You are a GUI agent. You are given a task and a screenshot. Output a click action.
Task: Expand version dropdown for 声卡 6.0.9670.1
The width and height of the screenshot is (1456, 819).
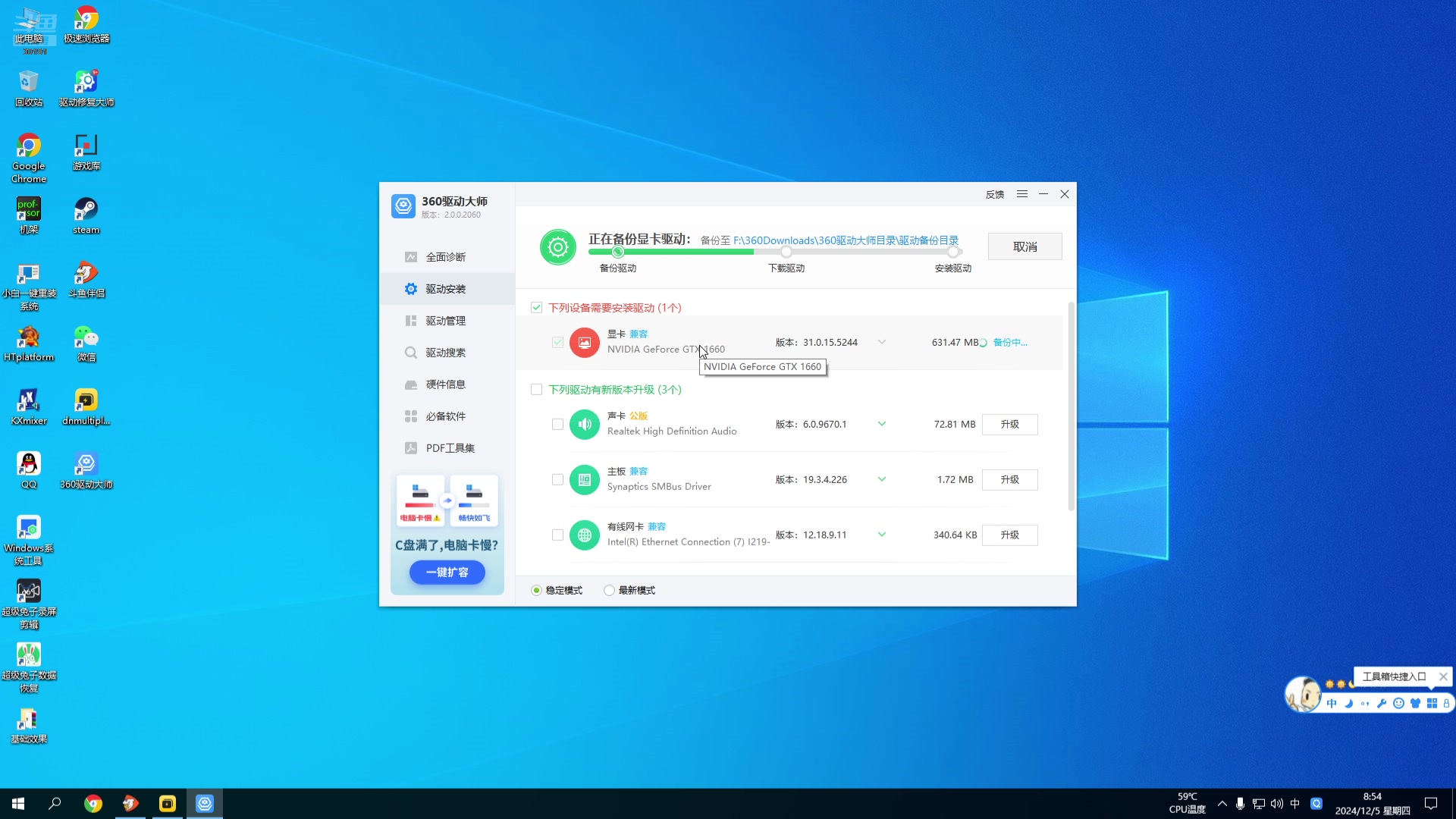[x=882, y=424]
